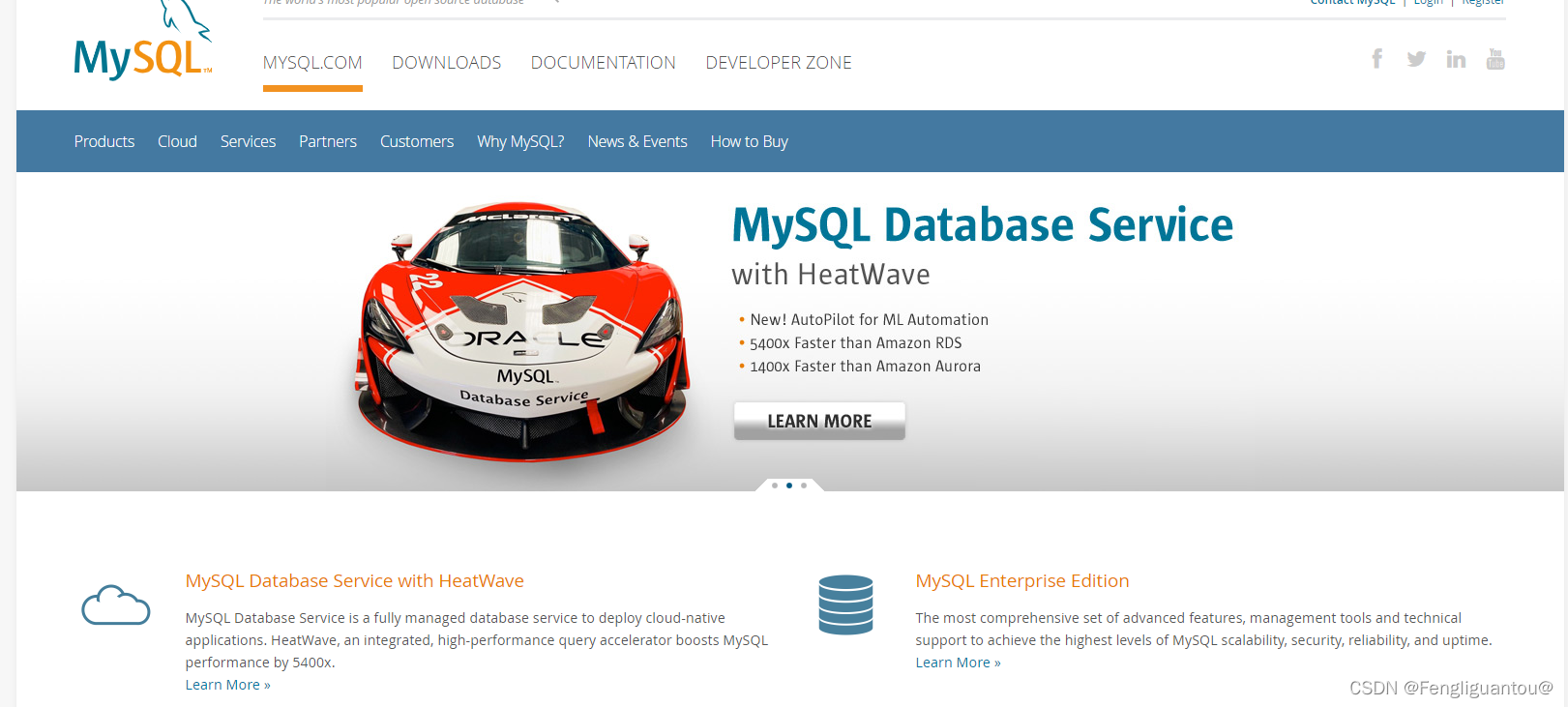Open the Twitter bird icon
1568x707 pixels.
pyautogui.click(x=1416, y=59)
